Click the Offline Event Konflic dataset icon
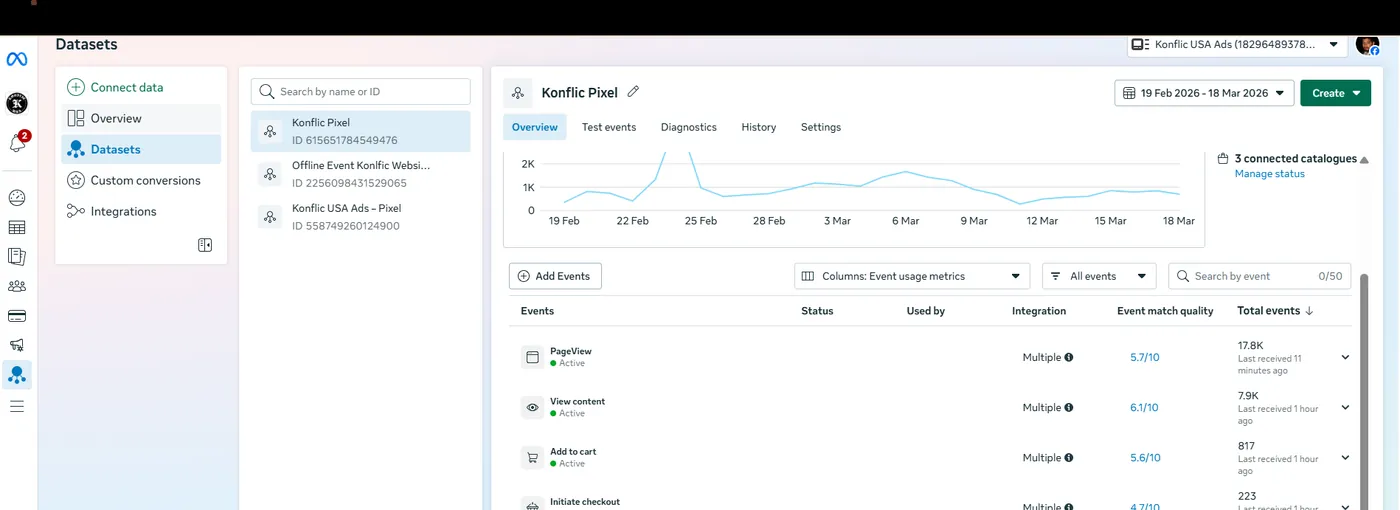 pos(269,174)
